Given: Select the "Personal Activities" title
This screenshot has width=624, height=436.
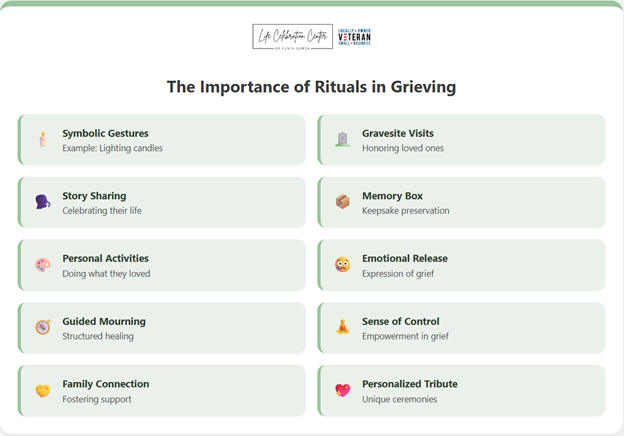Looking at the screenshot, I should 105,259.
